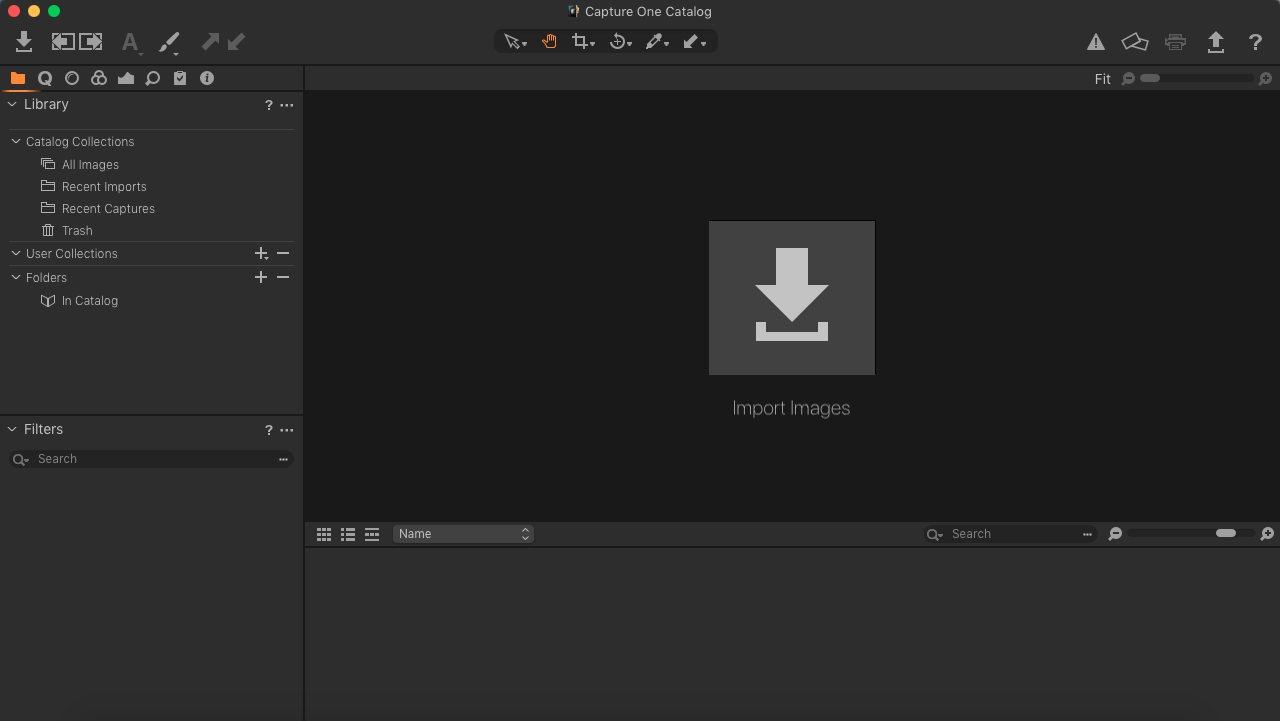Click the Import Images button in viewer
The width and height of the screenshot is (1280, 721).
[791, 298]
